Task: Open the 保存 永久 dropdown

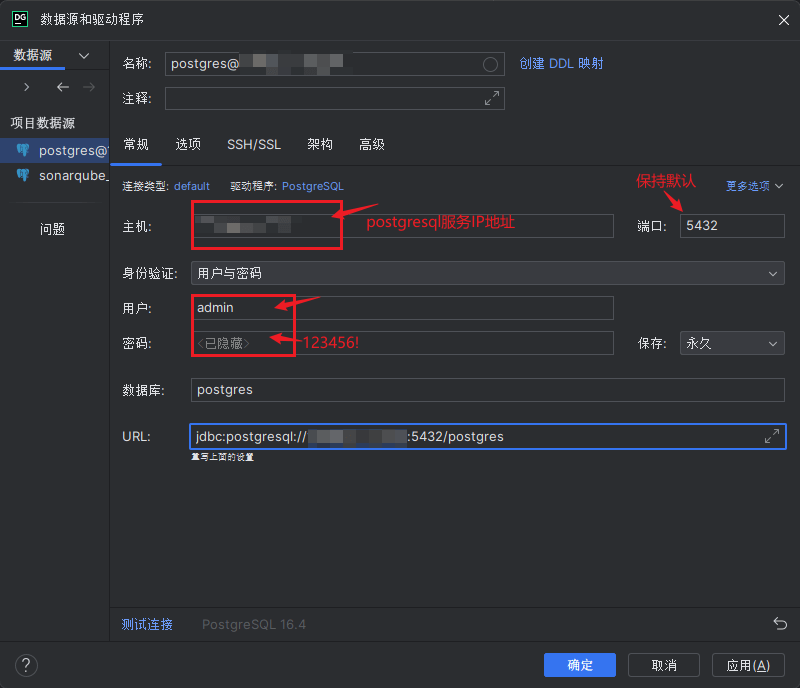Action: (732, 343)
